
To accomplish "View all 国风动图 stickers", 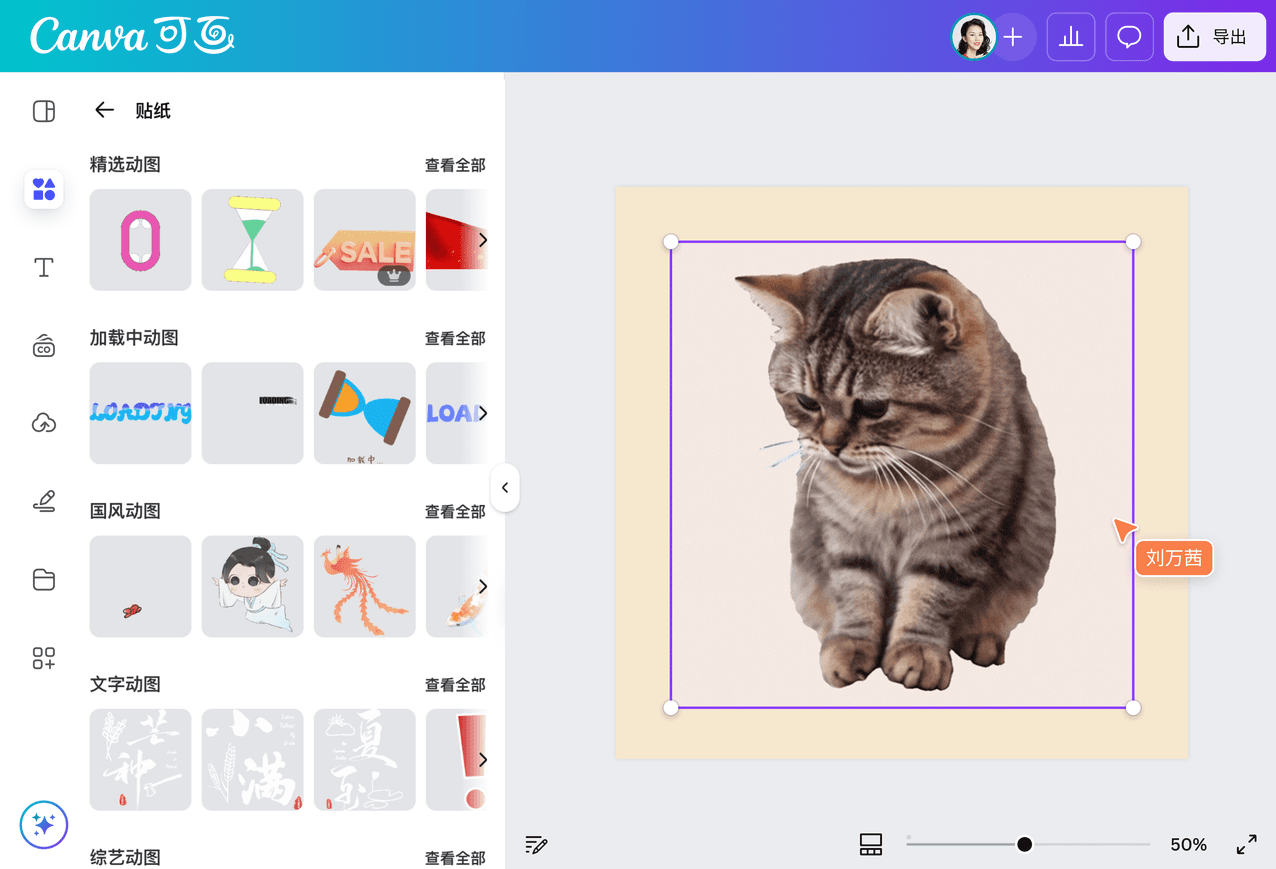I will pos(456,511).
